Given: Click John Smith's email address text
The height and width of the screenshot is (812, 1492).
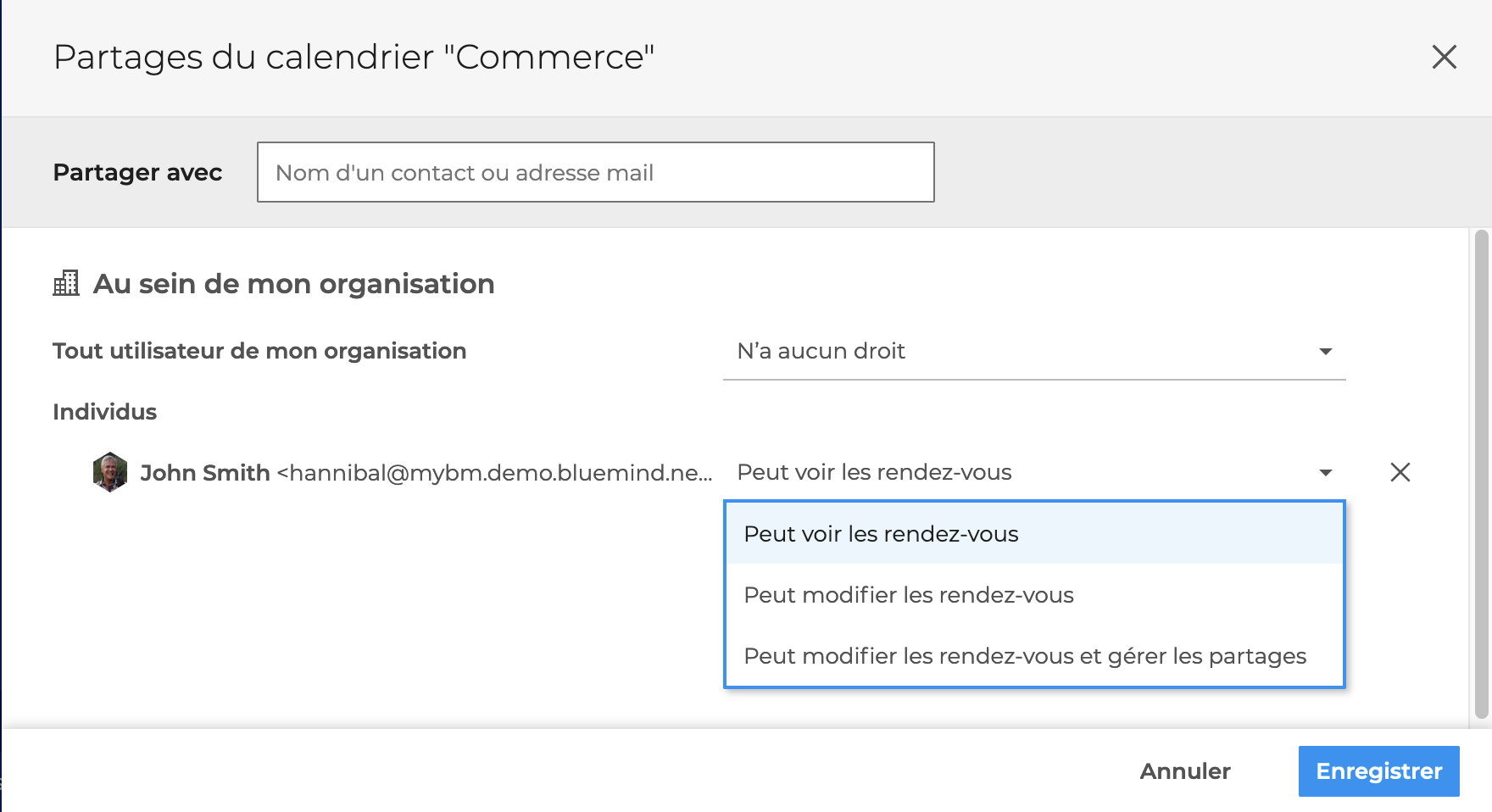Looking at the screenshot, I should pos(495,472).
